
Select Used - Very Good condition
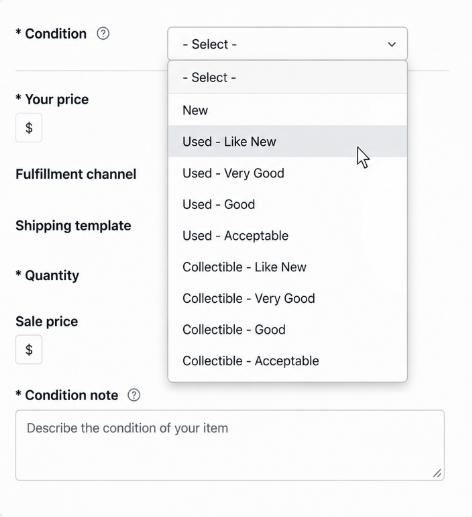coord(287,173)
